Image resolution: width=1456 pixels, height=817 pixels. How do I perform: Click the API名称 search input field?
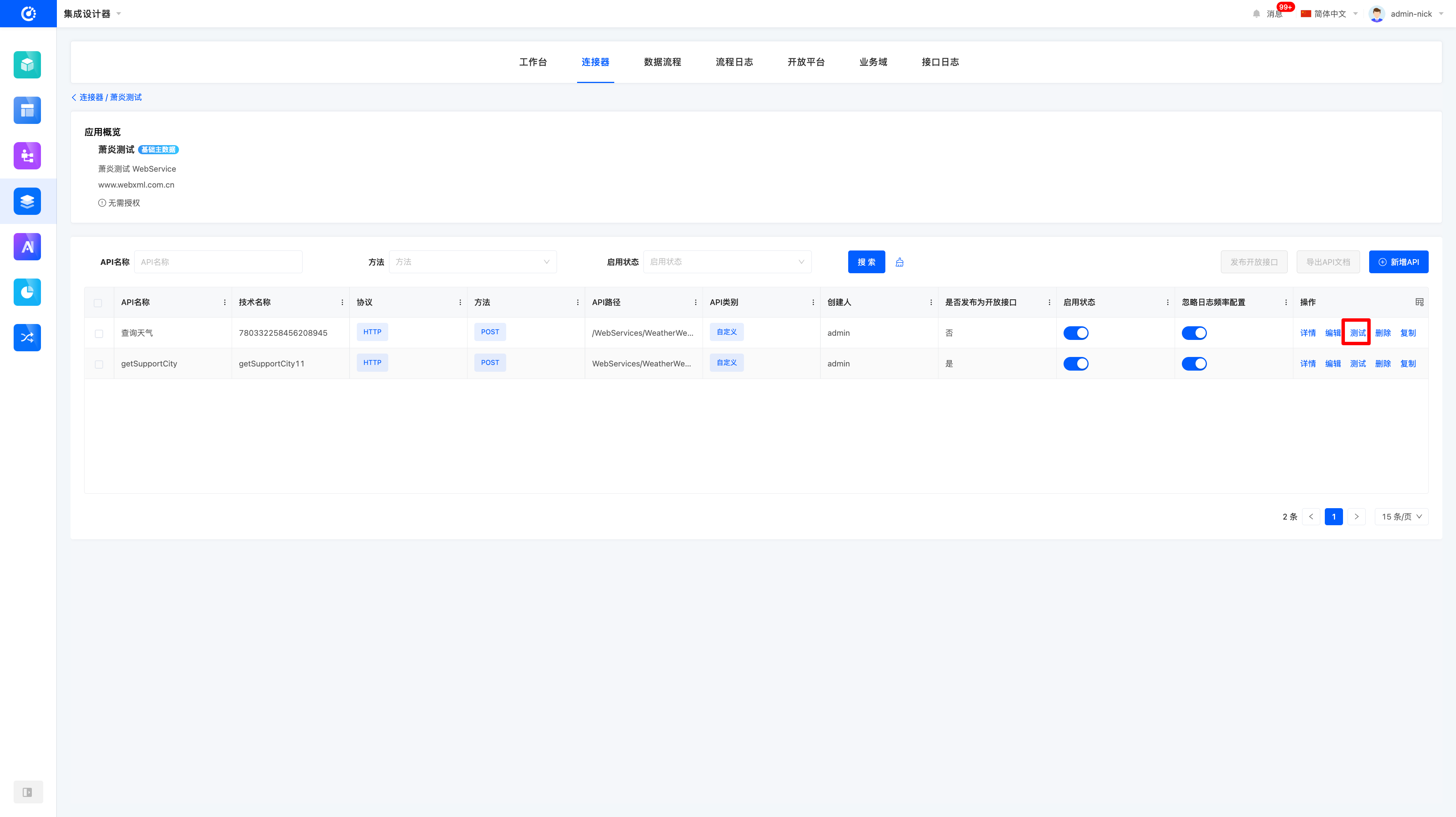[218, 262]
